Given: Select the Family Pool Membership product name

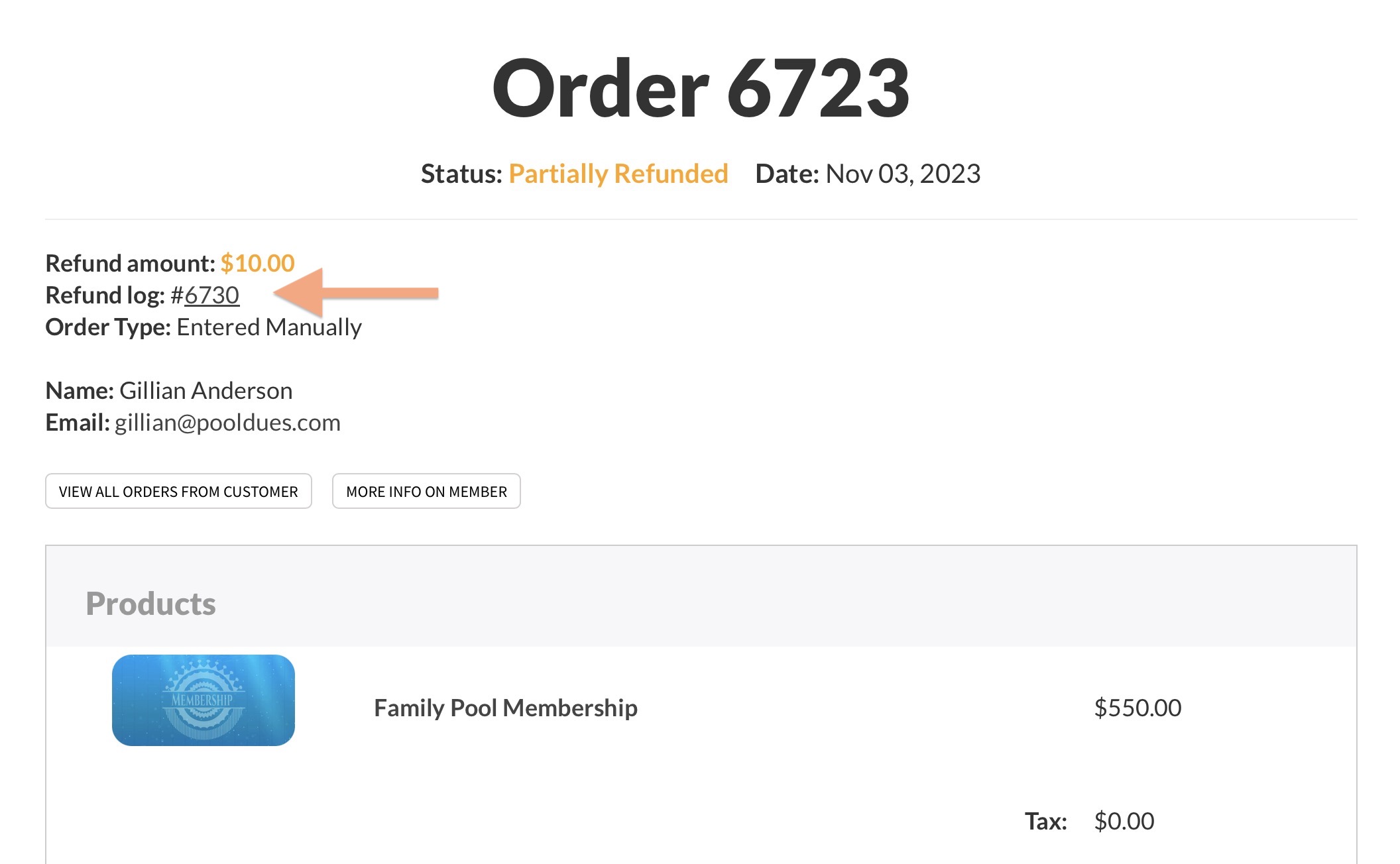Looking at the screenshot, I should pyautogui.click(x=505, y=708).
